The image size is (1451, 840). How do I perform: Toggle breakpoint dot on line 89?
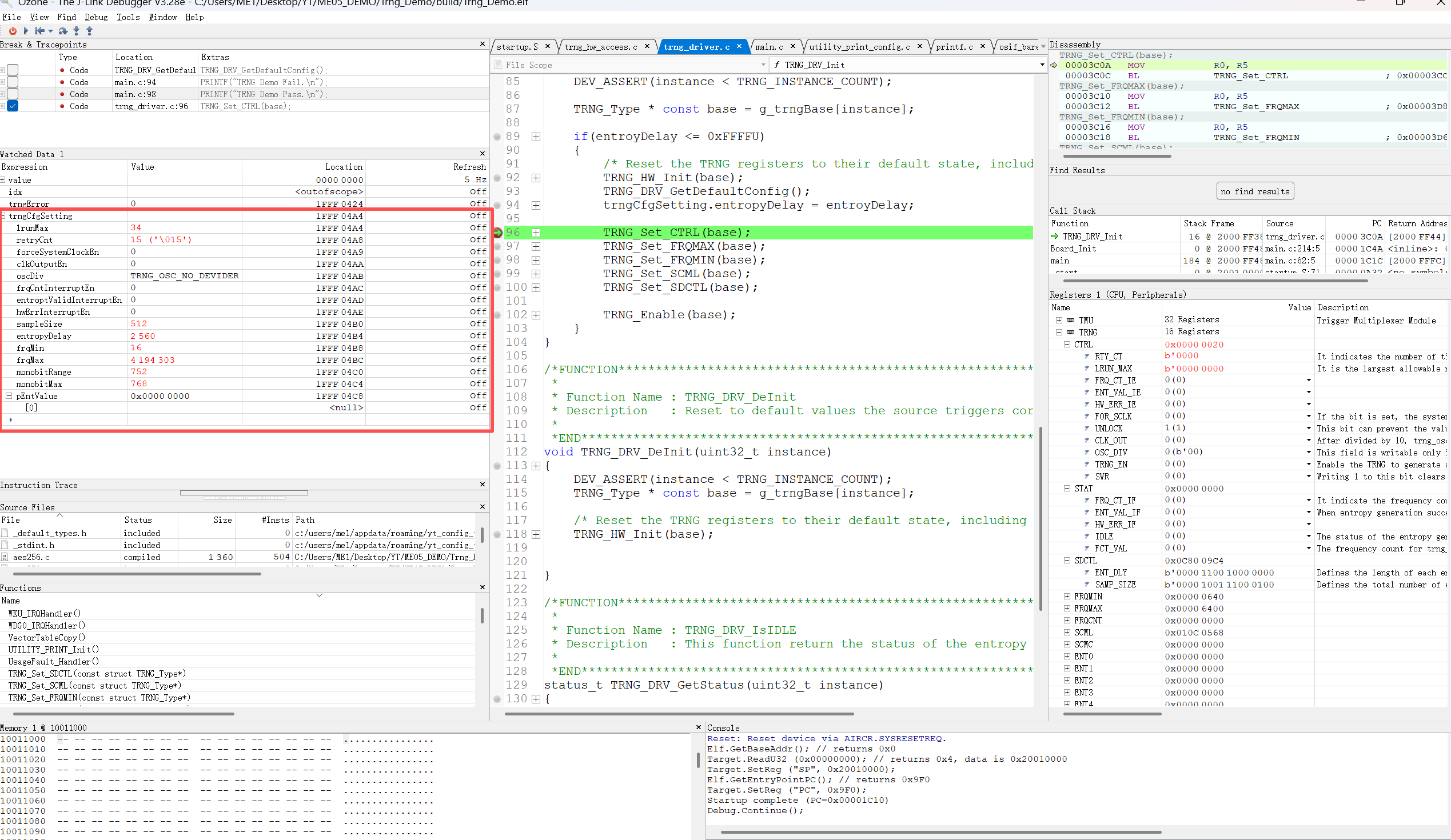pyautogui.click(x=497, y=137)
